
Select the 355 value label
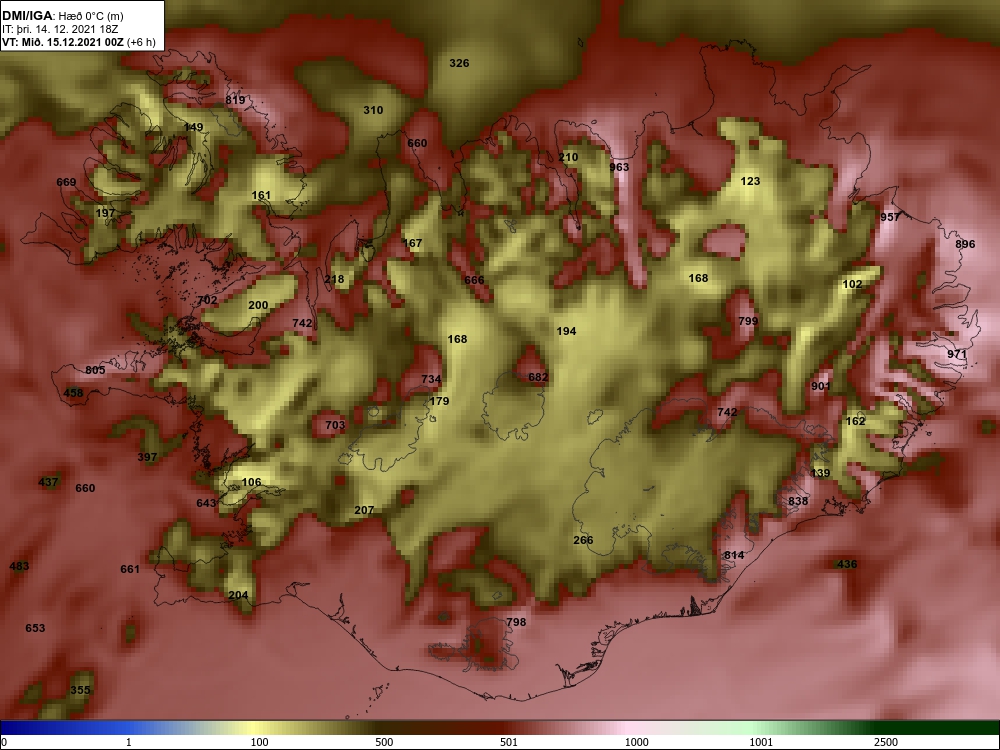(x=80, y=689)
